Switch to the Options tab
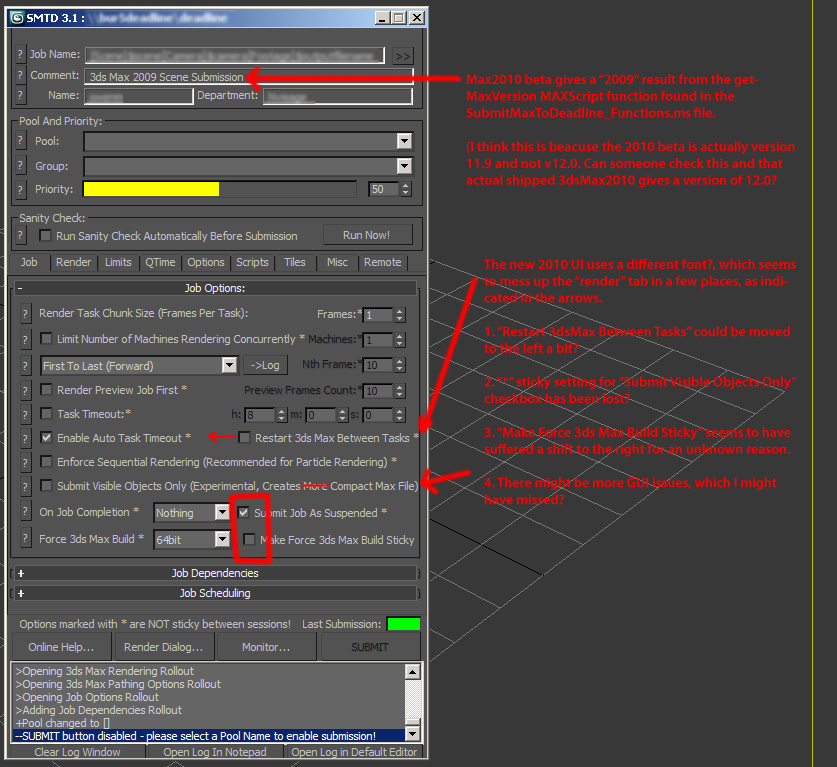The width and height of the screenshot is (837, 767). (x=206, y=262)
